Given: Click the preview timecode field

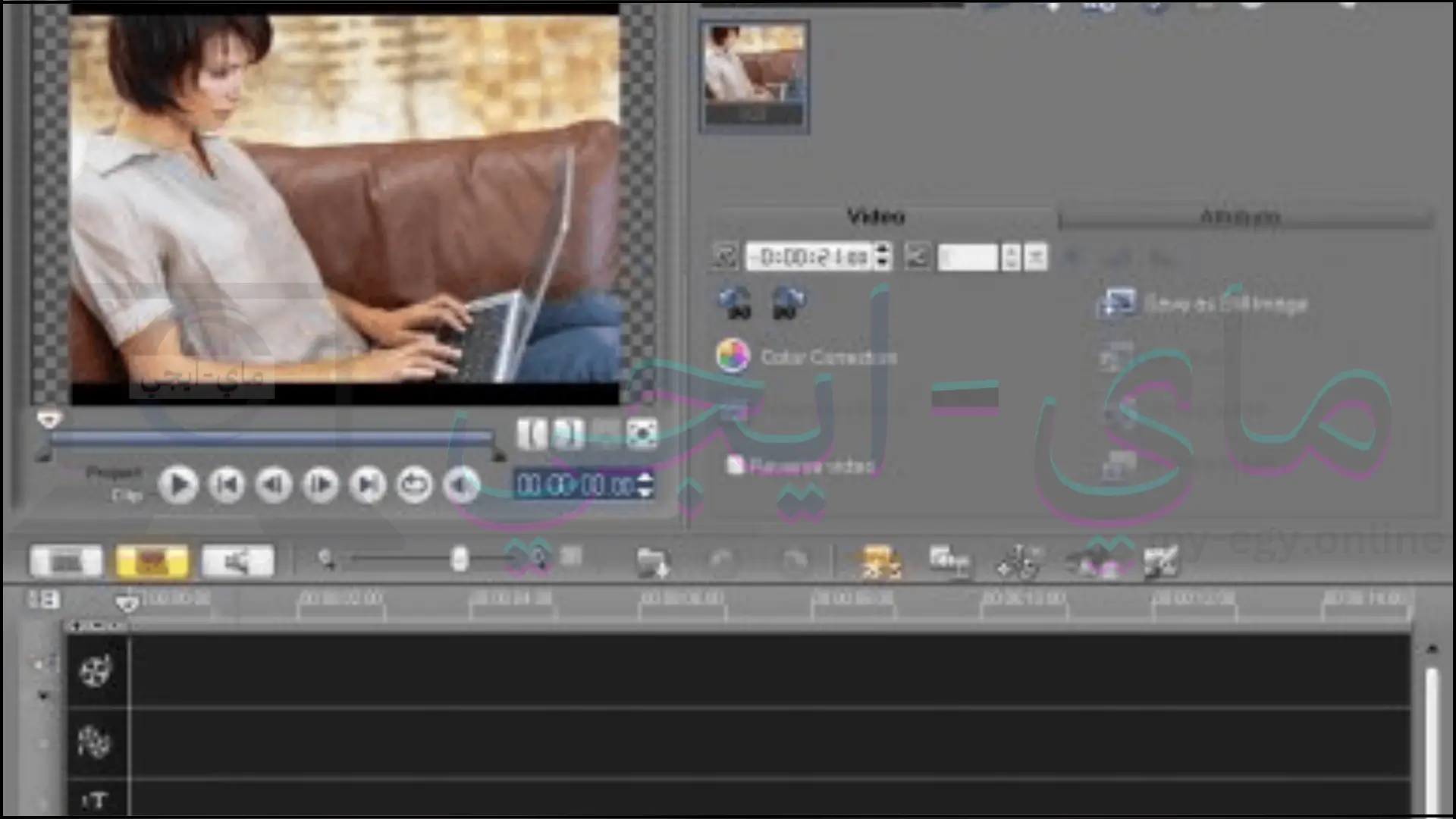Looking at the screenshot, I should (576, 485).
